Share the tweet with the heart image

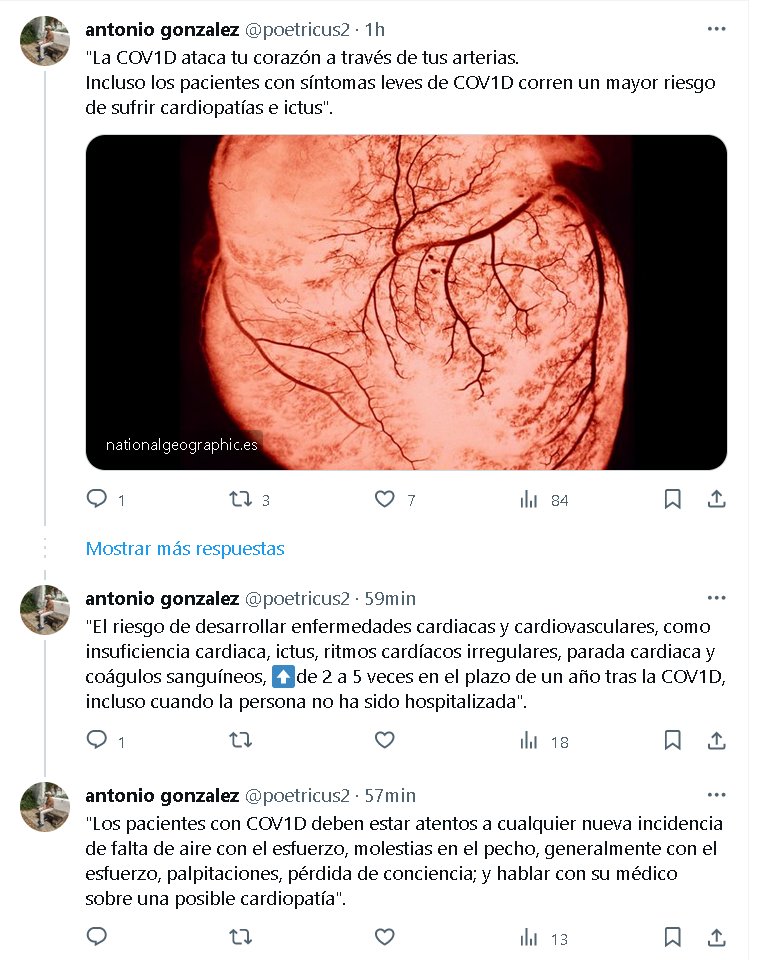pyautogui.click(x=716, y=499)
